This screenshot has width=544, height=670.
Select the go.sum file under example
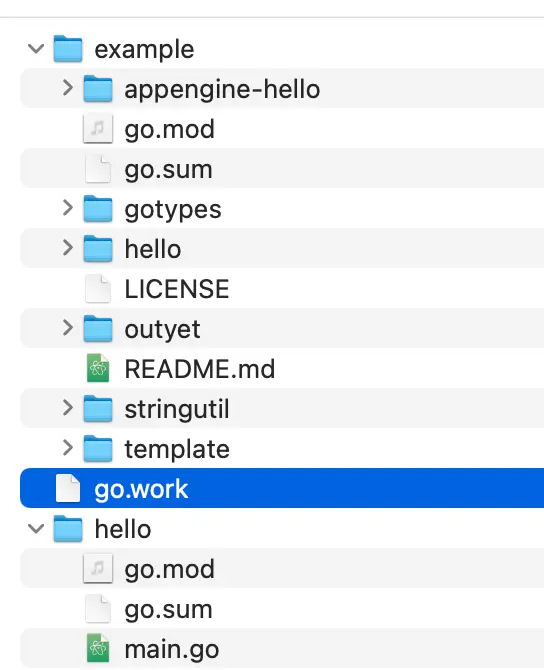click(x=282, y=168)
